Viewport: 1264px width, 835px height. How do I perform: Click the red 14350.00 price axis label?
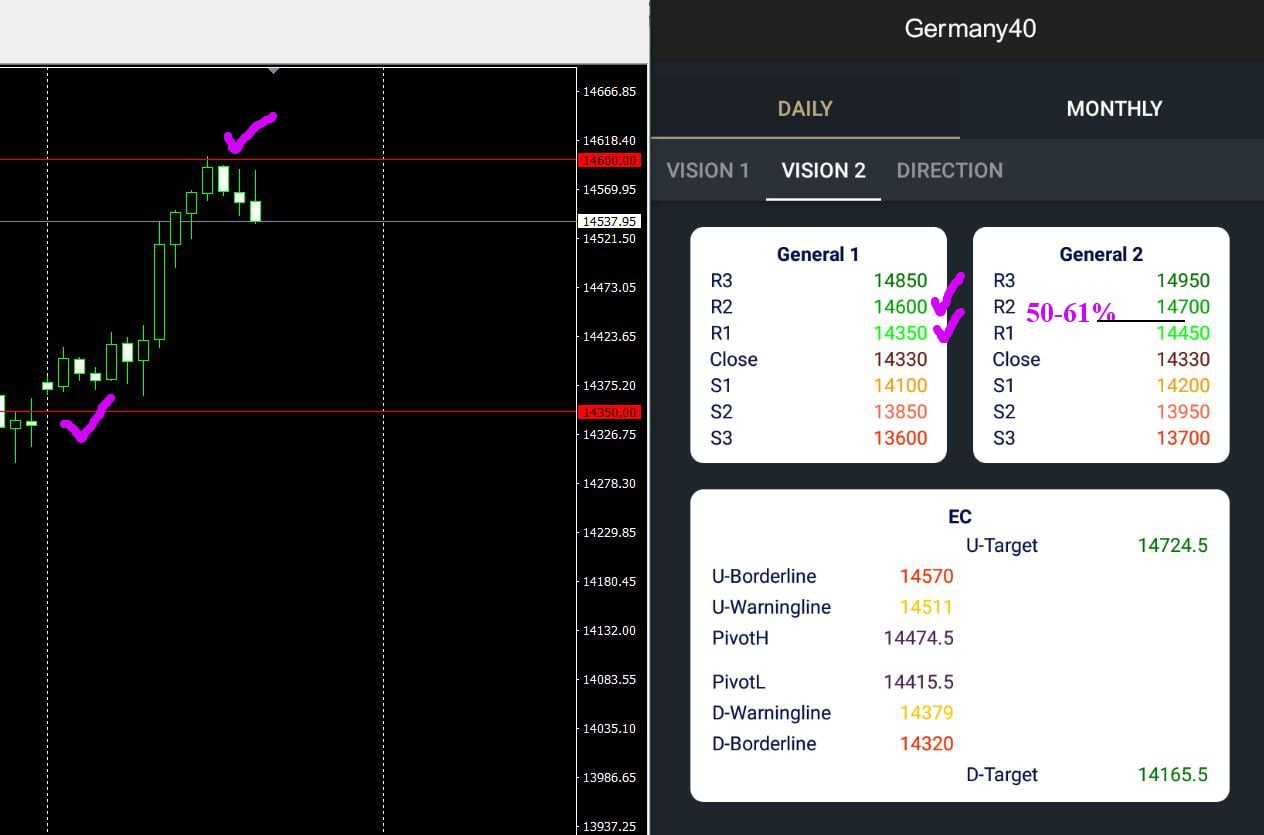pyautogui.click(x=609, y=412)
